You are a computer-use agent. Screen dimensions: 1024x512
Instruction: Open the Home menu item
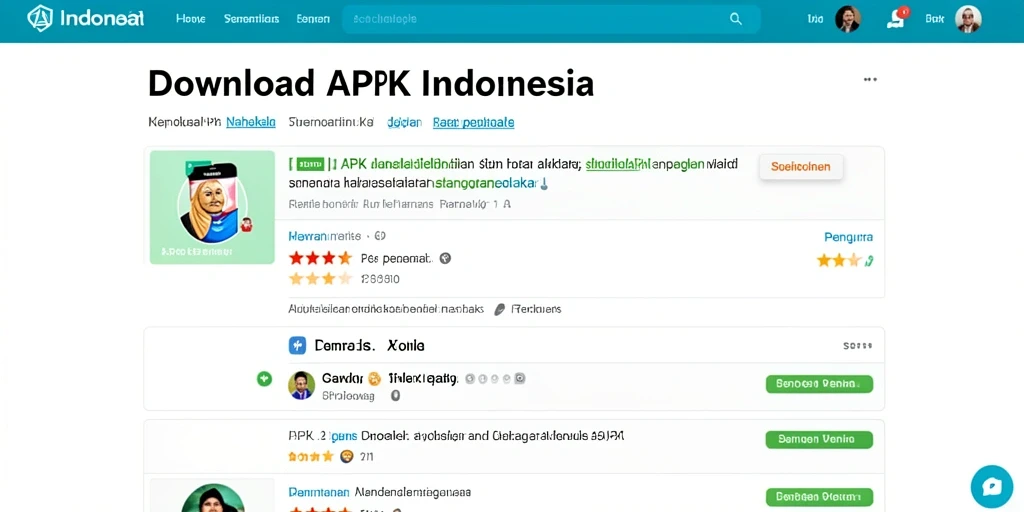pyautogui.click(x=191, y=19)
